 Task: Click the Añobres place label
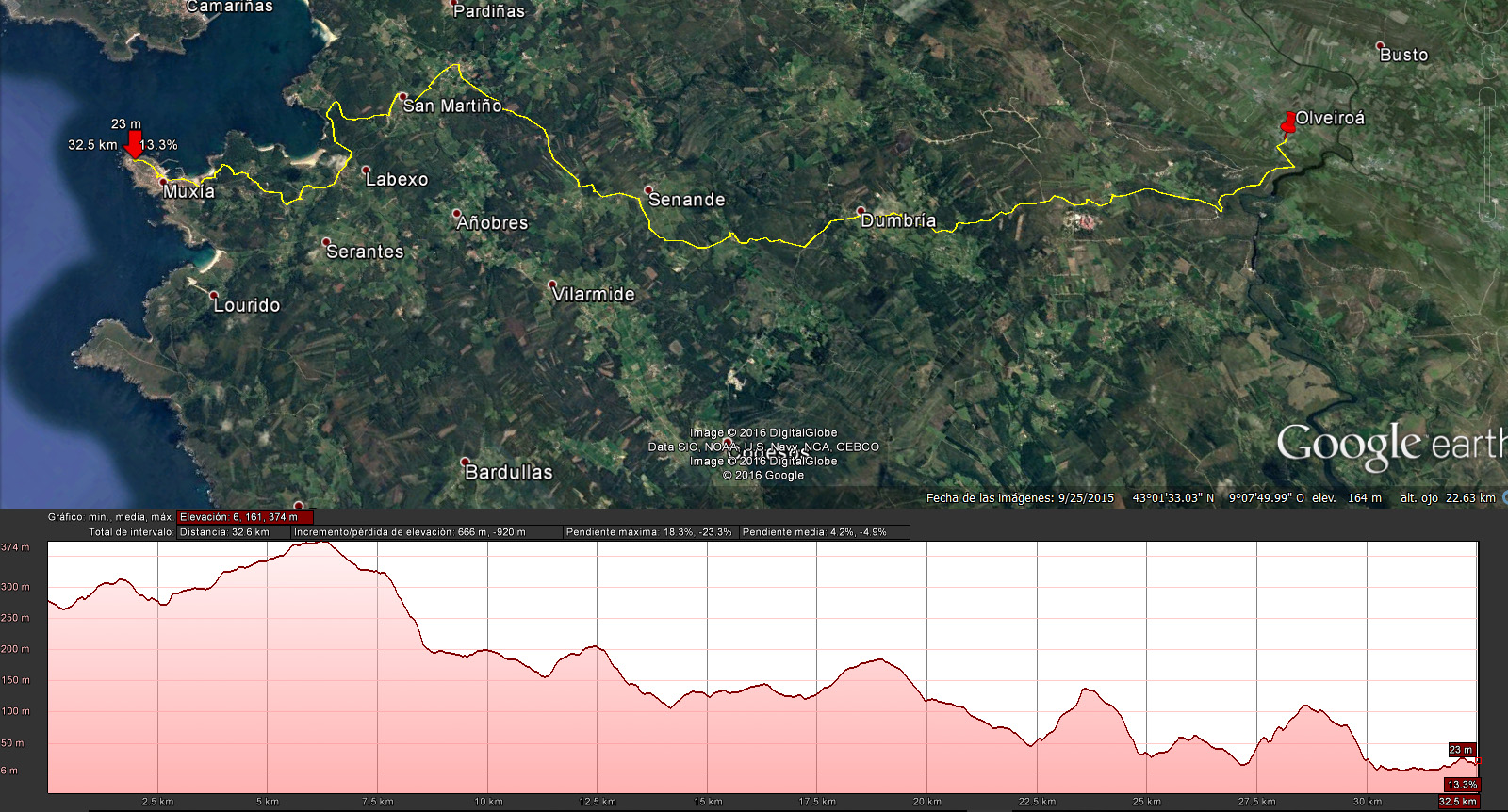(x=492, y=223)
